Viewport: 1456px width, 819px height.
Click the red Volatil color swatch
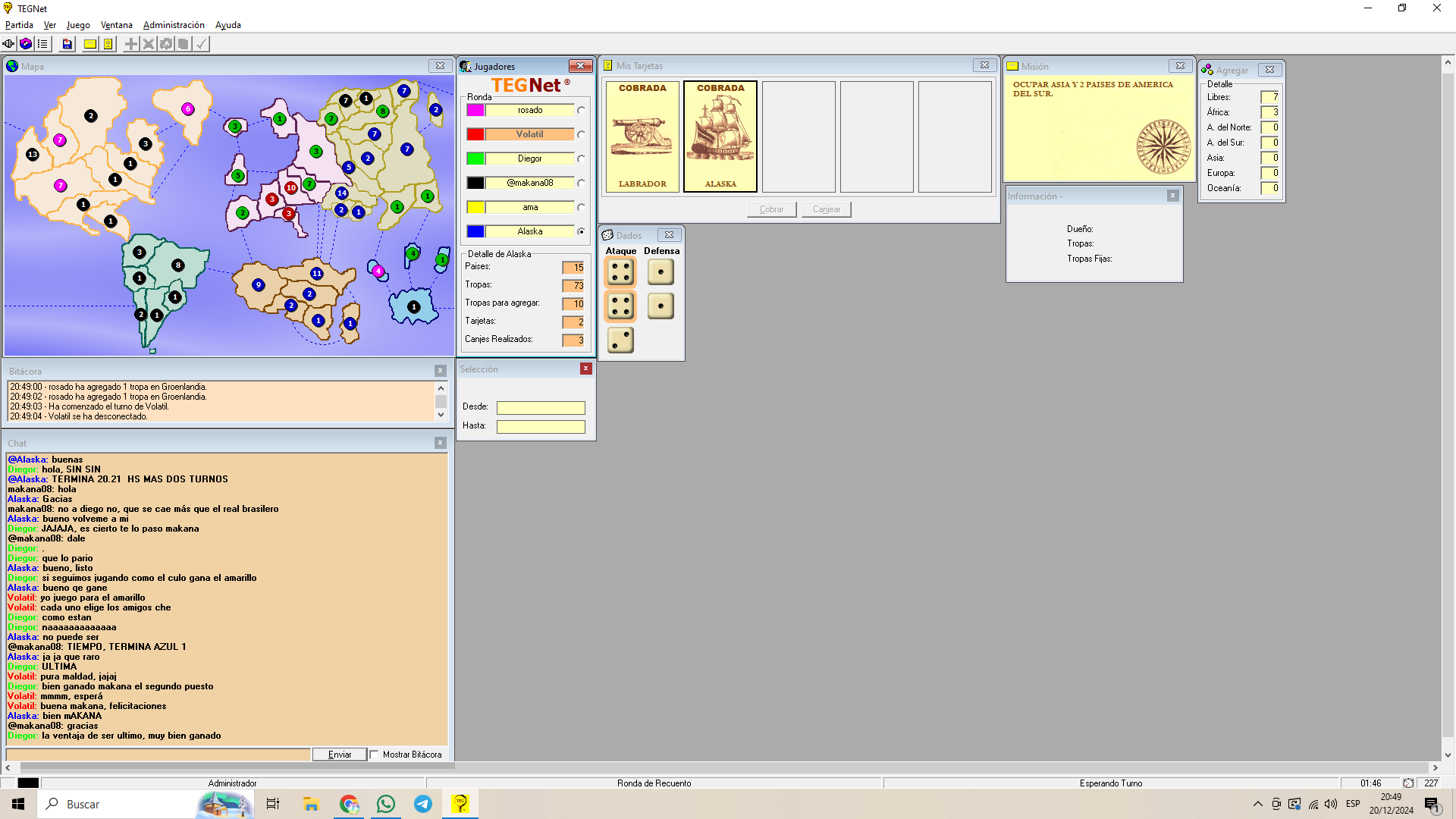[475, 135]
